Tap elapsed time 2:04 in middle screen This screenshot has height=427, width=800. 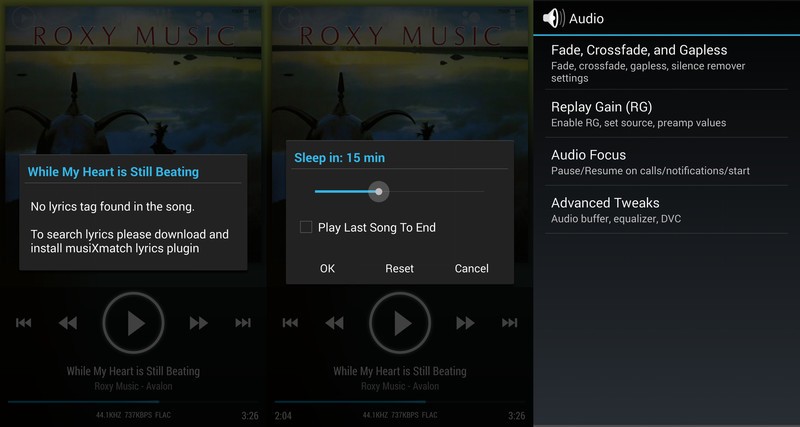283,416
